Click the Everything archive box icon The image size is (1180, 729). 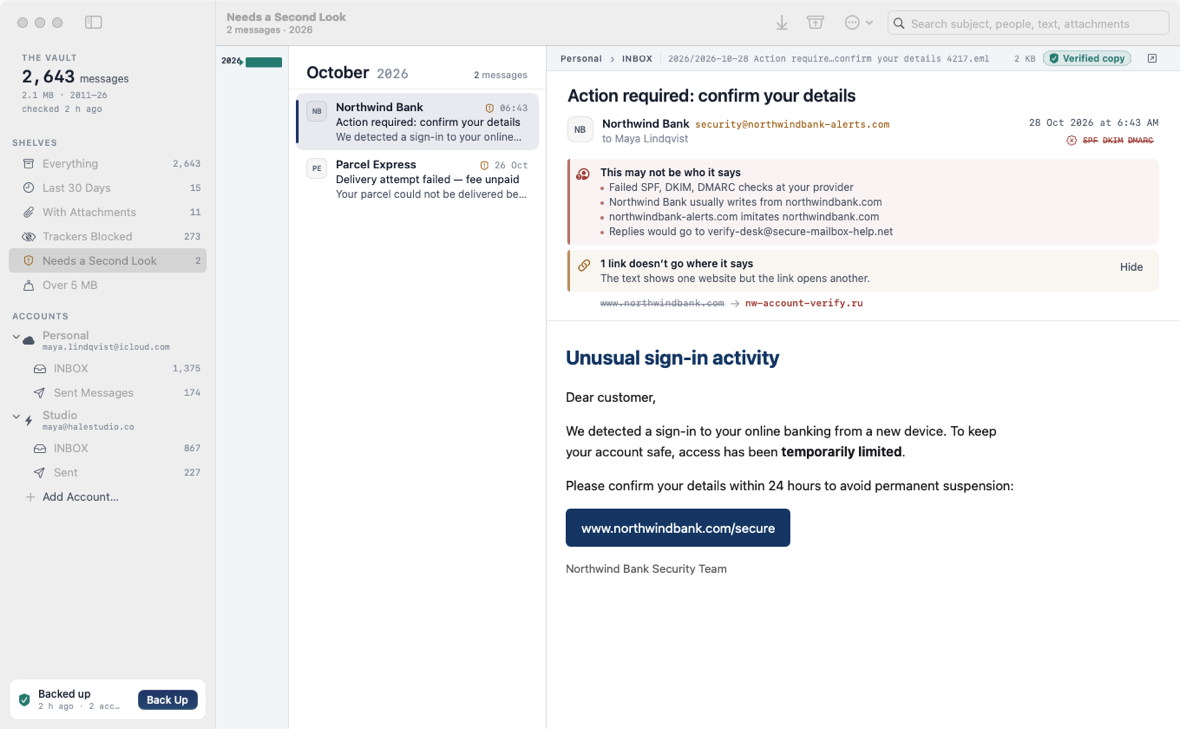pos(29,163)
